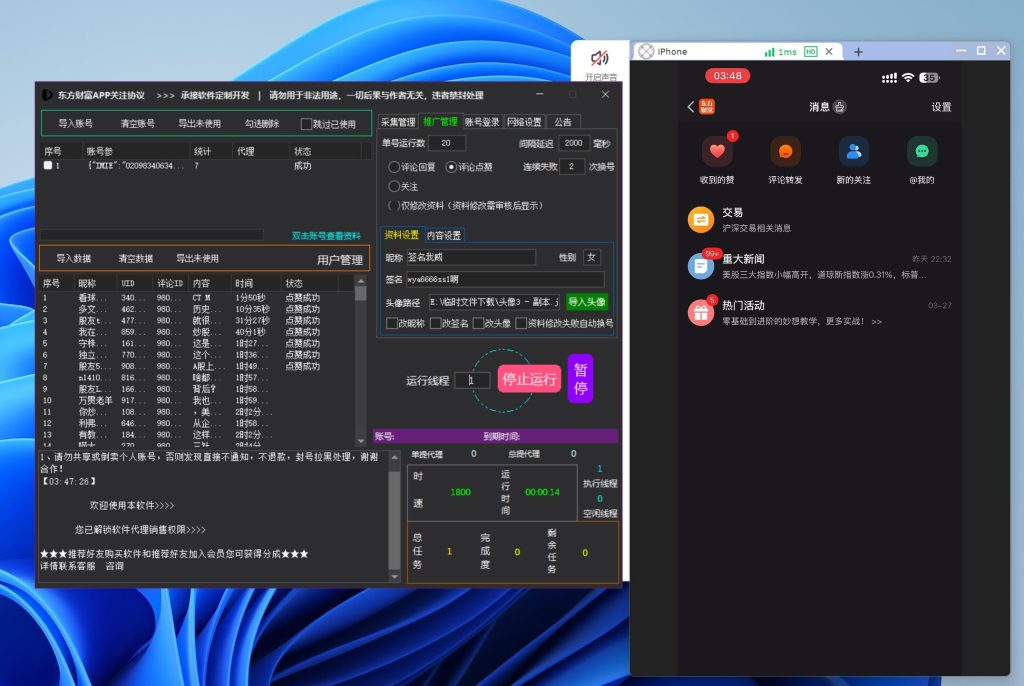Viewport: 1024px width, 686px height.
Task: Select the 关注 radio option
Action: point(394,186)
